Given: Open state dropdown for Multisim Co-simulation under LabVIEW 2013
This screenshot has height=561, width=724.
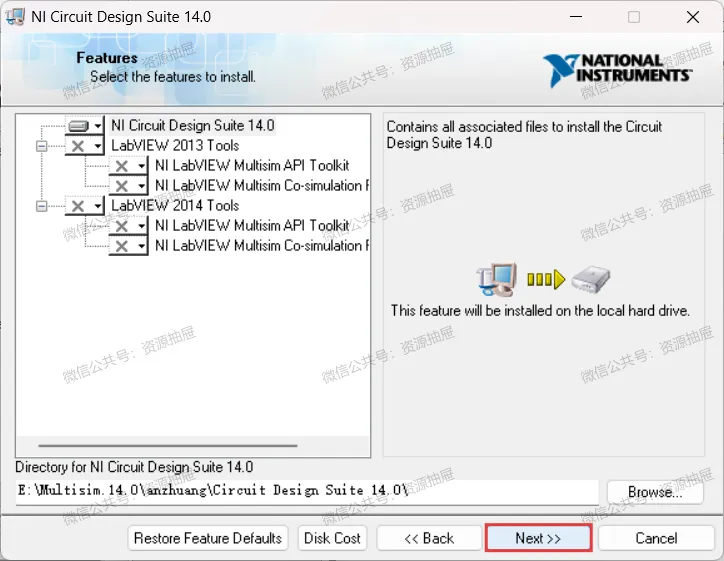Looking at the screenshot, I should [129, 186].
